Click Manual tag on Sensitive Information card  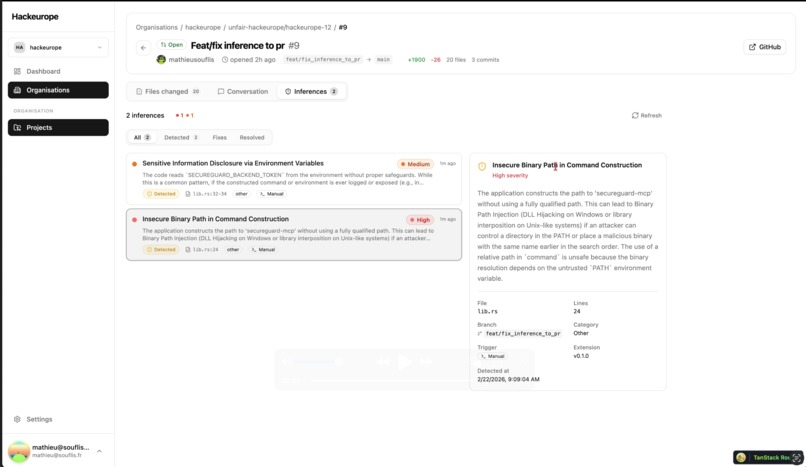tap(271, 194)
